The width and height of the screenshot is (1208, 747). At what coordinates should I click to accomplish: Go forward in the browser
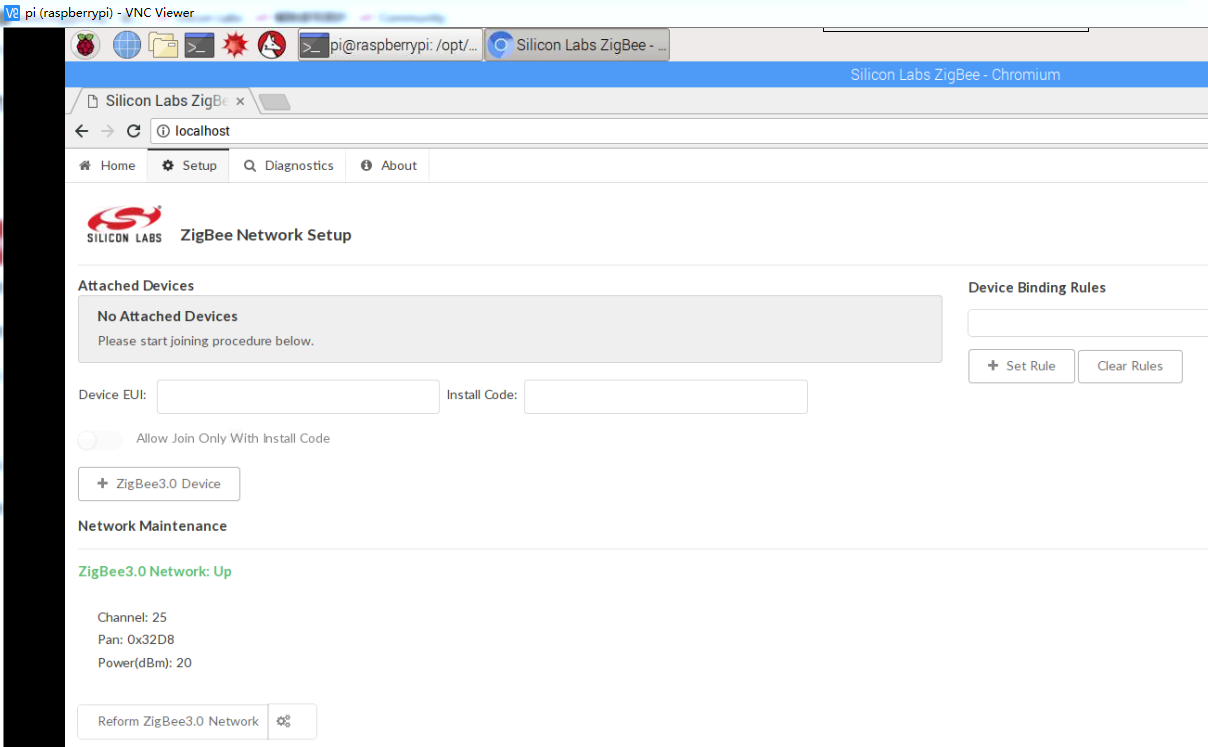[x=108, y=131]
